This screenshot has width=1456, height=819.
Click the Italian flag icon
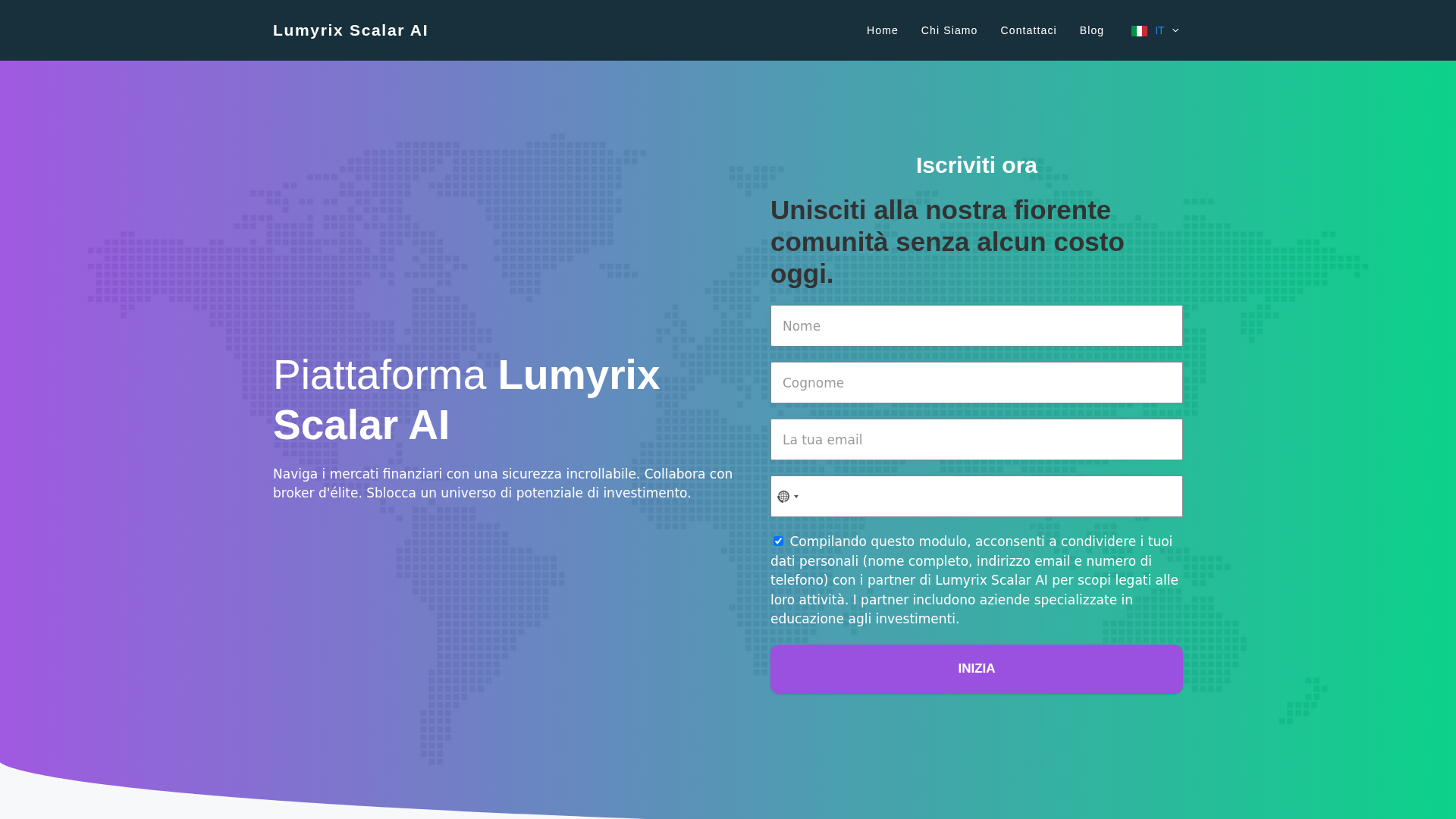(x=1139, y=31)
